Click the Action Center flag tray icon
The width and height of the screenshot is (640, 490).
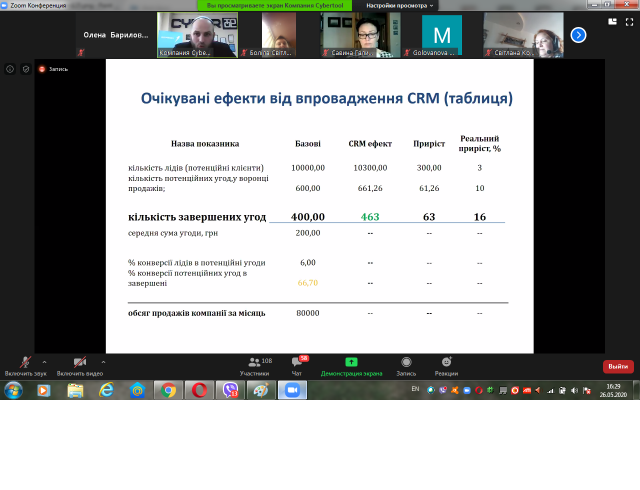[x=587, y=391]
